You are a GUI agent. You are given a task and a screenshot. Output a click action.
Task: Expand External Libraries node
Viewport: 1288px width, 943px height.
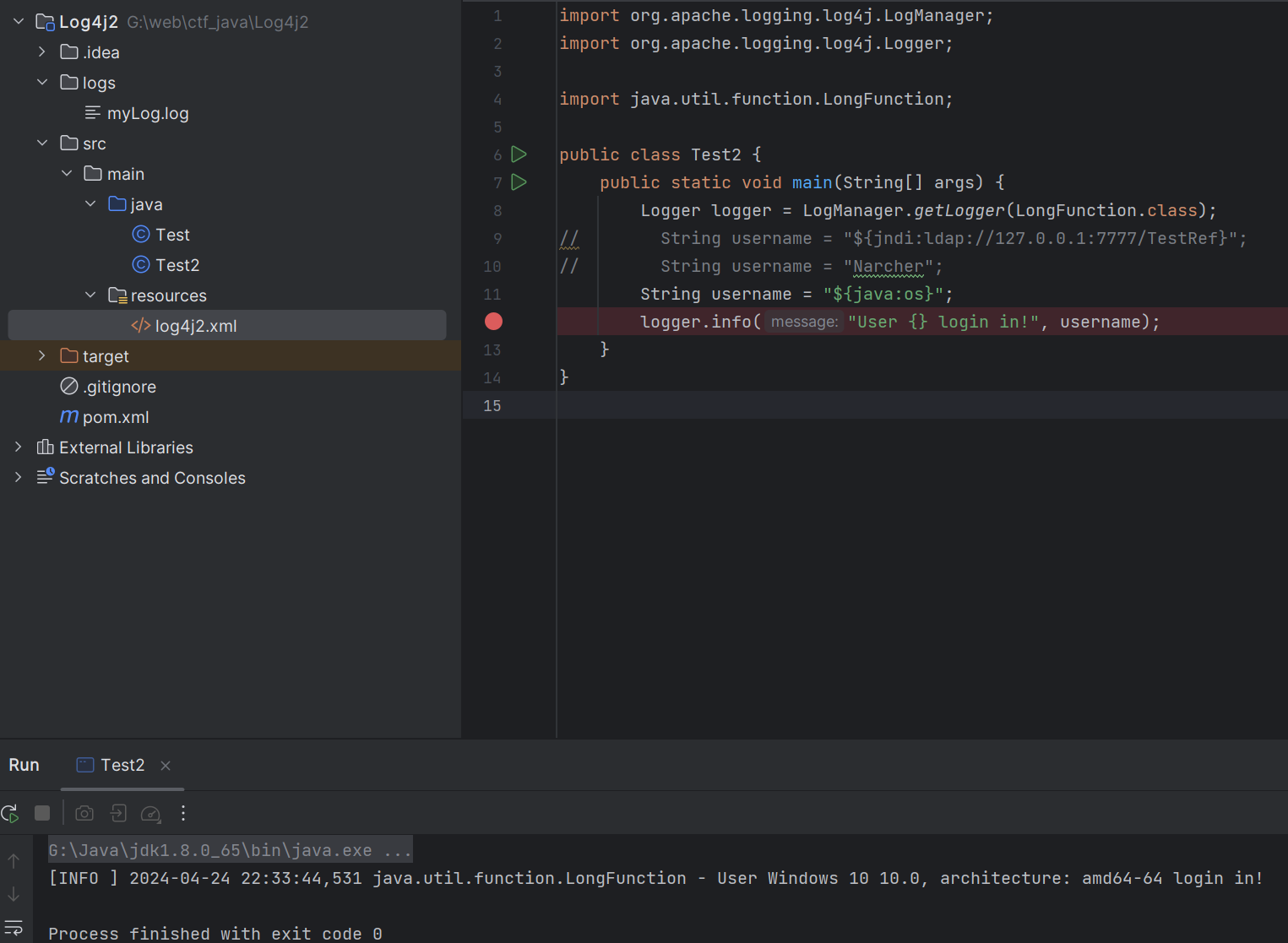(x=19, y=447)
